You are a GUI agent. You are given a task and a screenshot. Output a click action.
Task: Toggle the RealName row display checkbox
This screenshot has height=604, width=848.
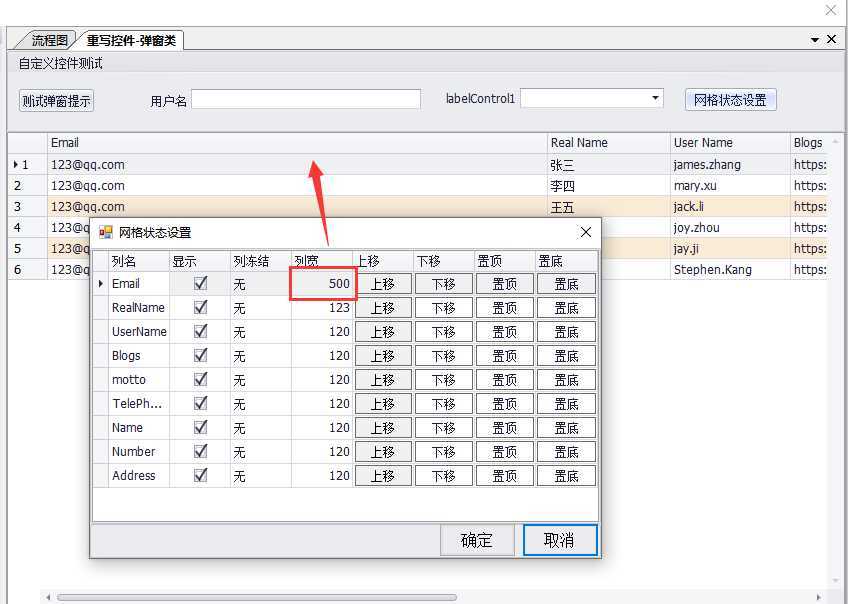201,307
